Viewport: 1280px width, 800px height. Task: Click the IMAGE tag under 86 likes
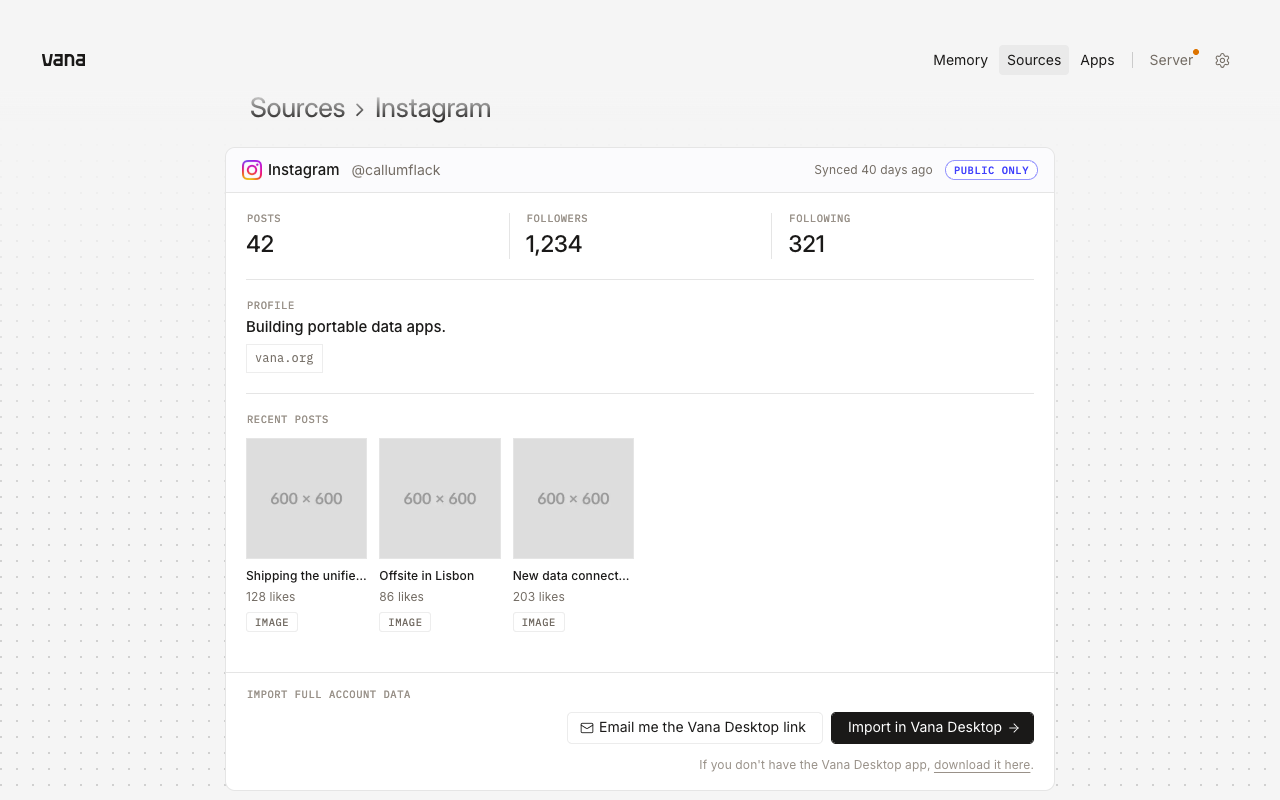pos(405,622)
